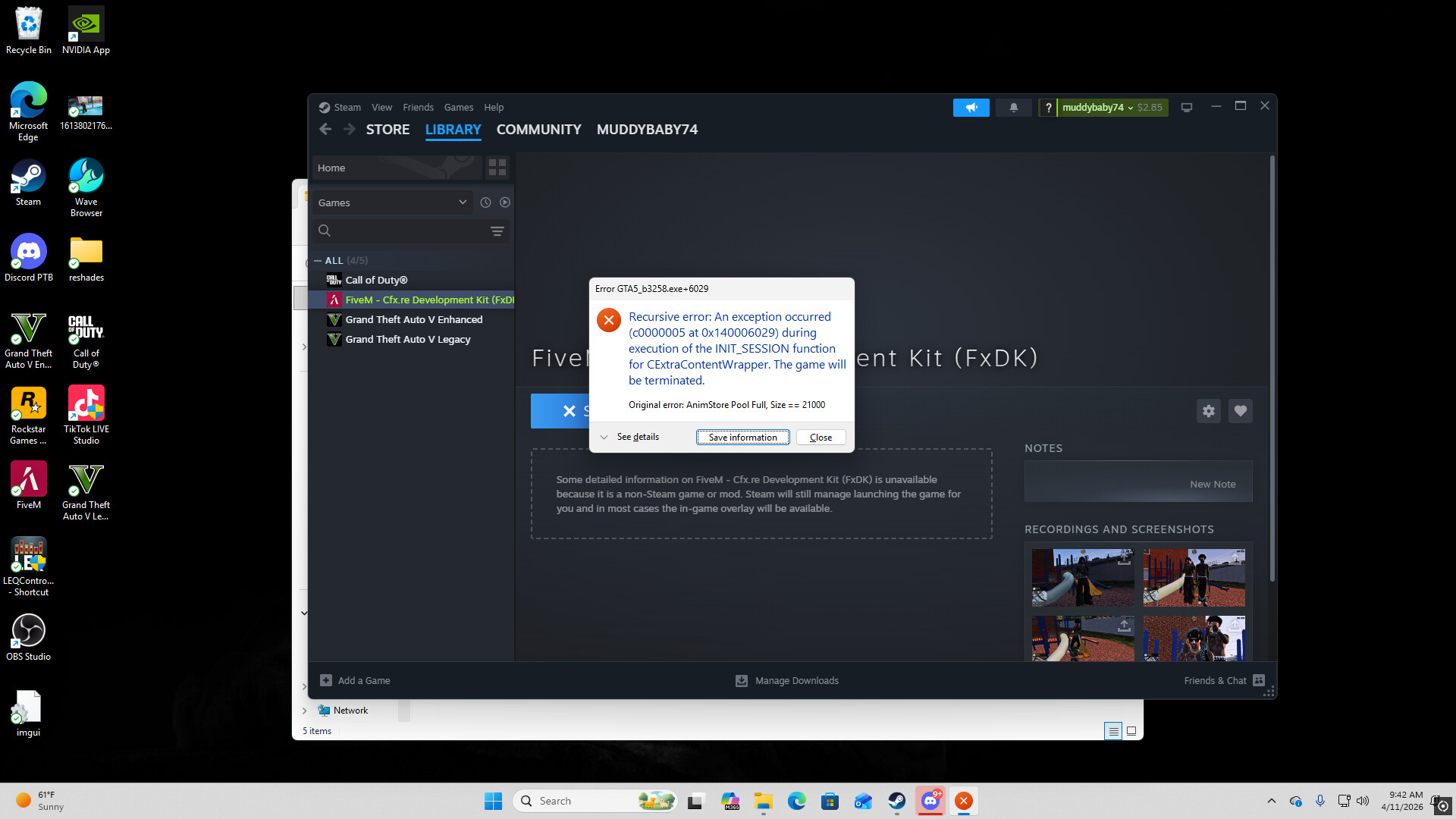Click the Steam library vertical scrollbar
This screenshot has height=819, width=1456.
pyautogui.click(x=1272, y=369)
